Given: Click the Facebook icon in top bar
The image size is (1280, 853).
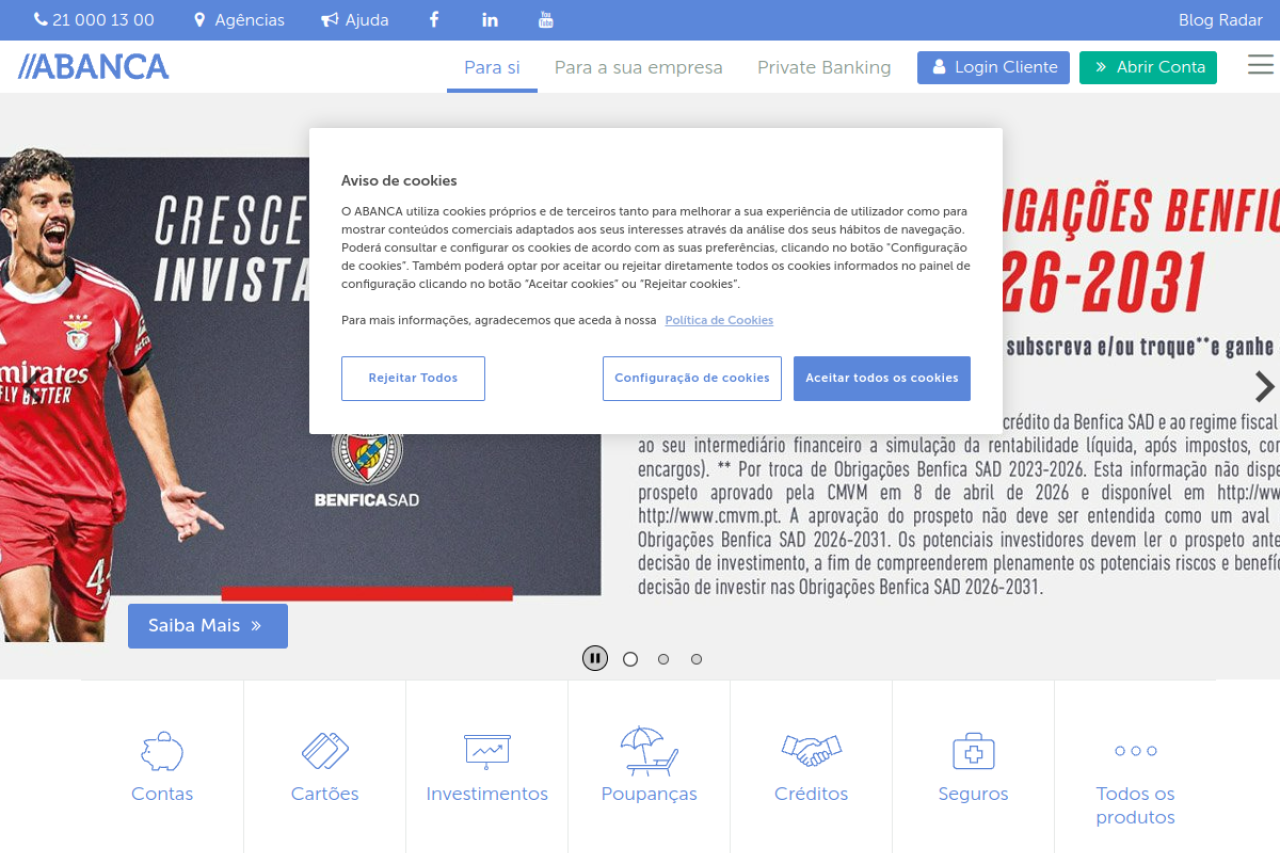Looking at the screenshot, I should (x=434, y=20).
